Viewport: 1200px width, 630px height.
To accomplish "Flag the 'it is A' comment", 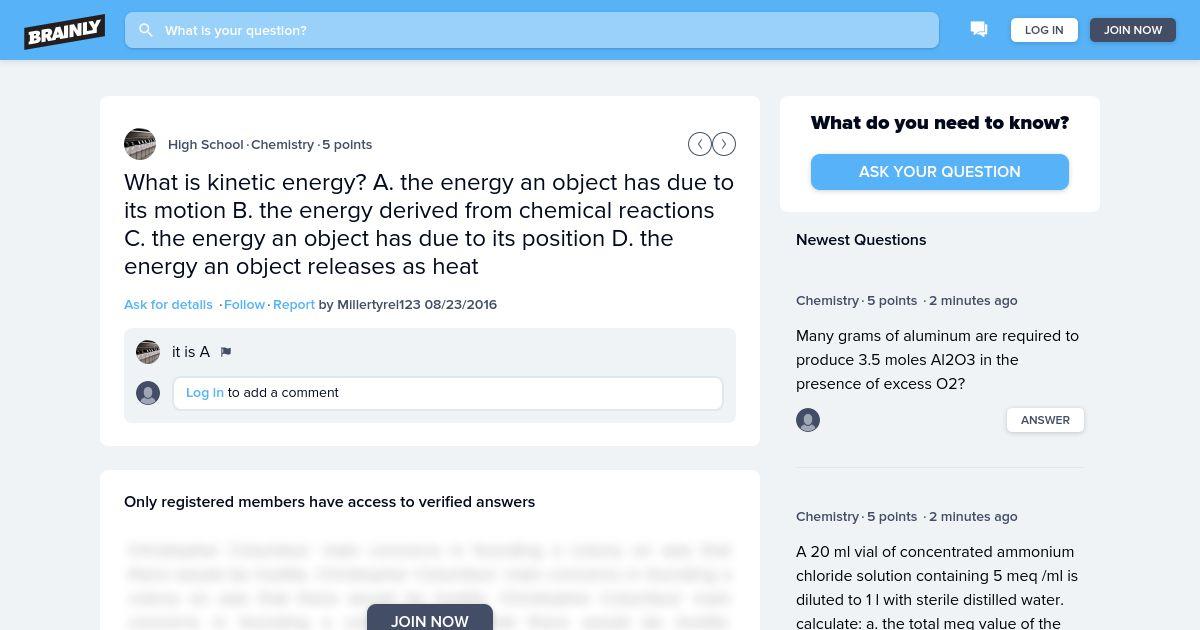I will click(226, 352).
